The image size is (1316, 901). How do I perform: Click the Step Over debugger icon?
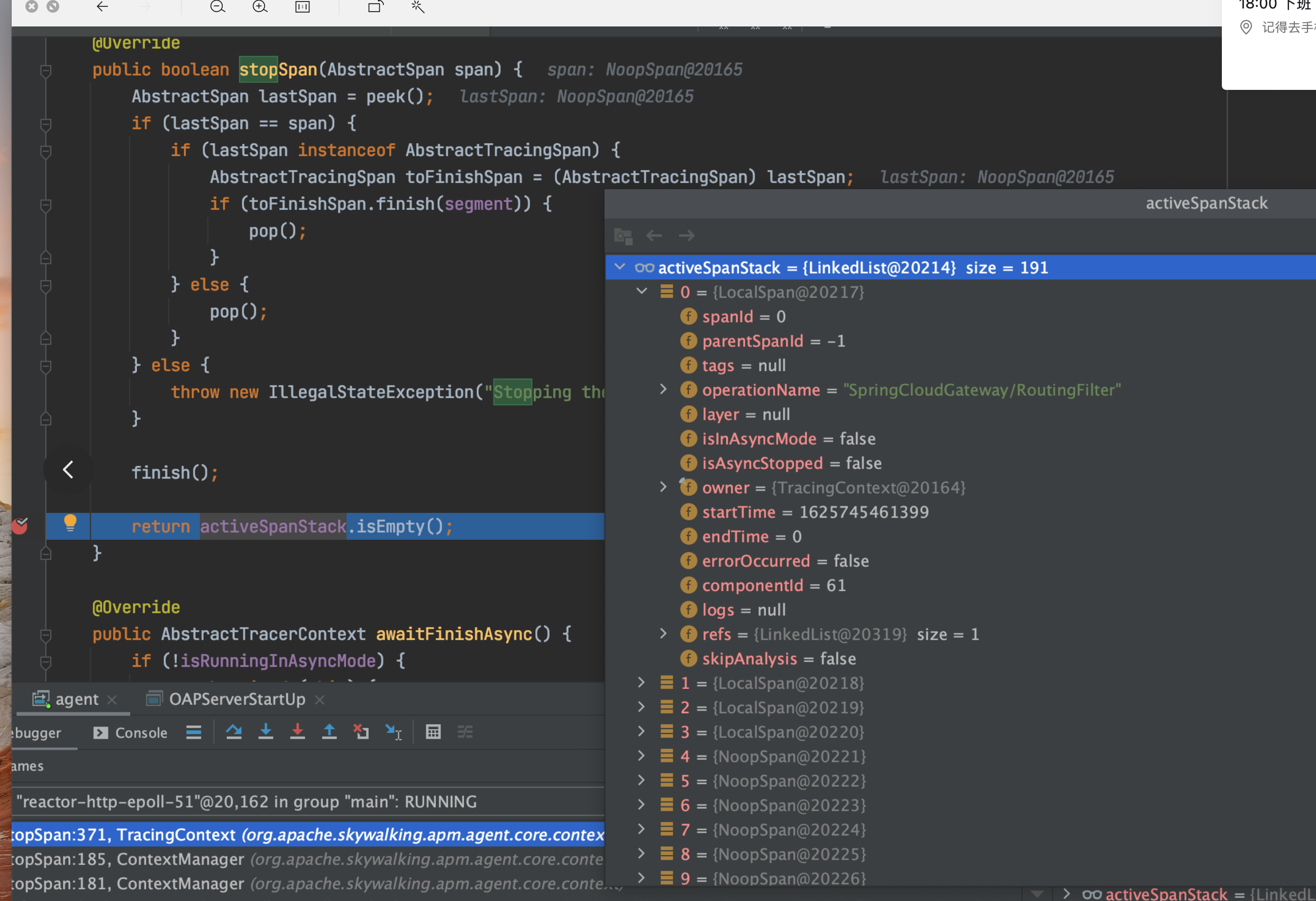tap(234, 732)
